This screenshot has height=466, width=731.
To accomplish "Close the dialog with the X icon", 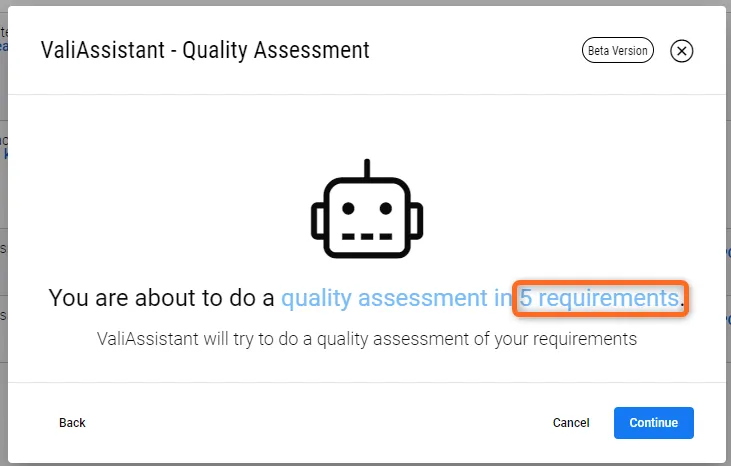I will click(x=681, y=51).
